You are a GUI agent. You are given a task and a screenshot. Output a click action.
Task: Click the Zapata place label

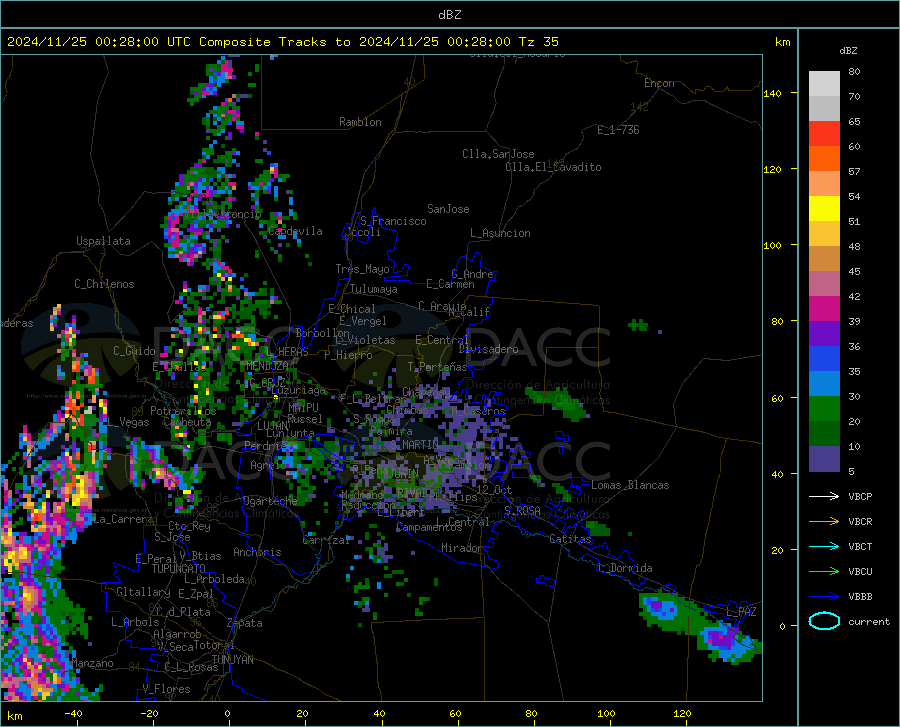(x=245, y=623)
